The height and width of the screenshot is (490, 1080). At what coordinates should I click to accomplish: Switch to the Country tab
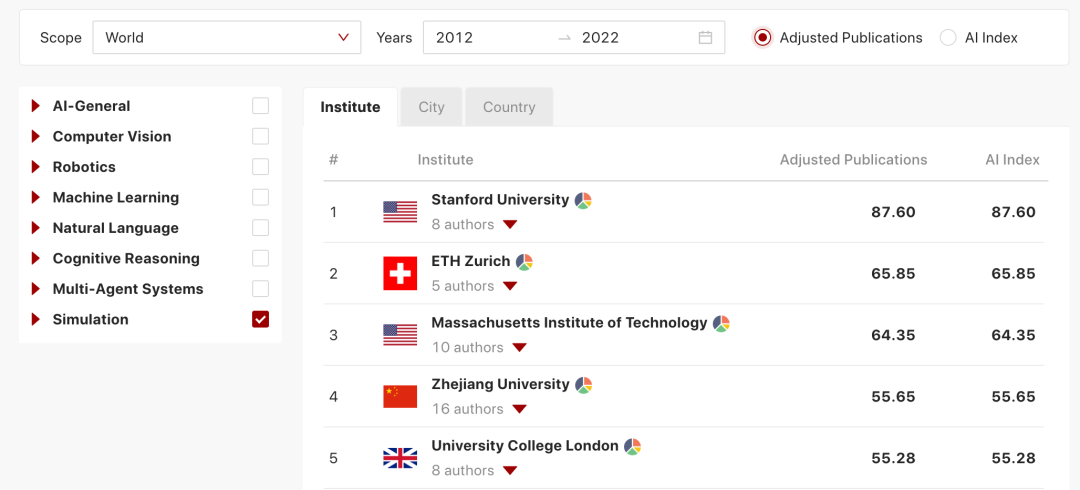coord(509,107)
